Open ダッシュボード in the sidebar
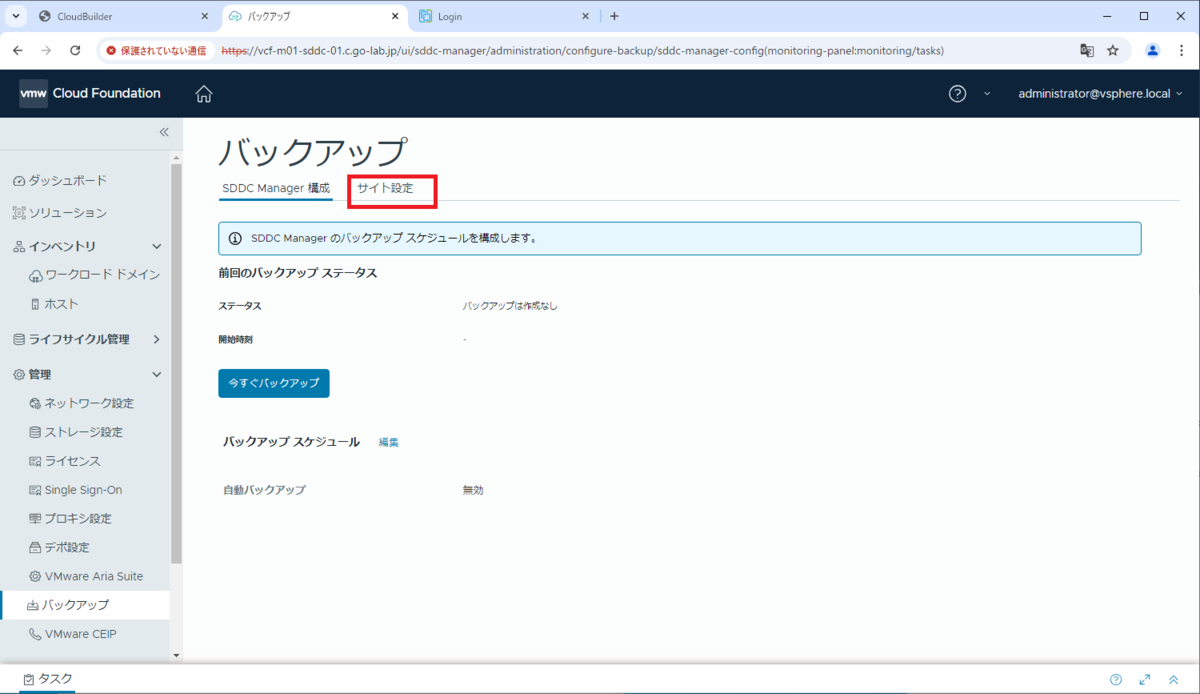This screenshot has height=694, width=1200. pyautogui.click(x=60, y=180)
